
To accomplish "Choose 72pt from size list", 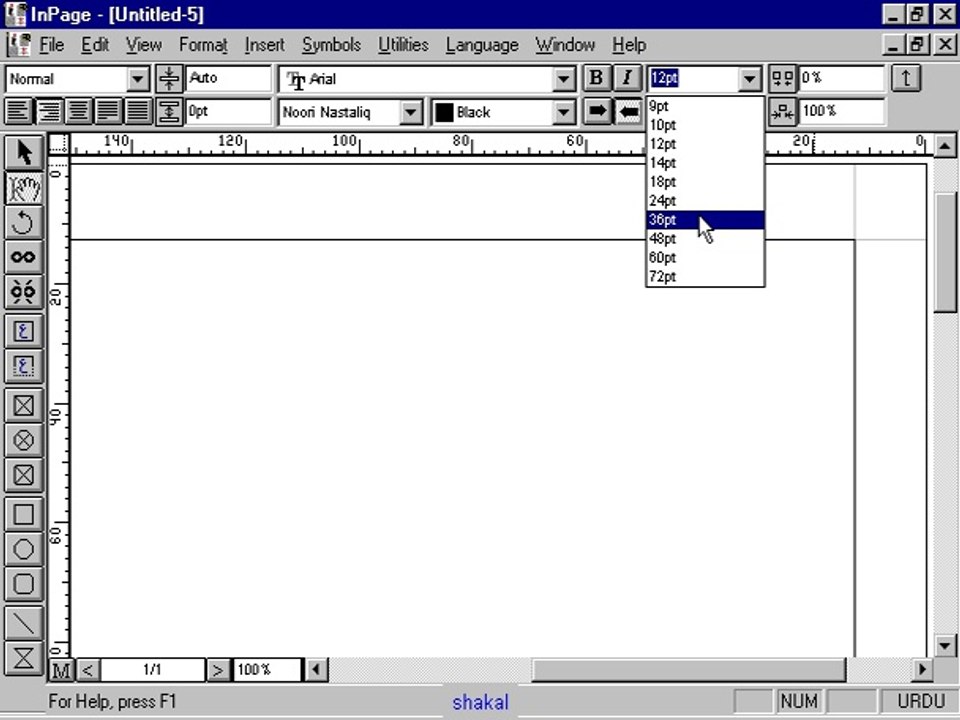I will [705, 277].
